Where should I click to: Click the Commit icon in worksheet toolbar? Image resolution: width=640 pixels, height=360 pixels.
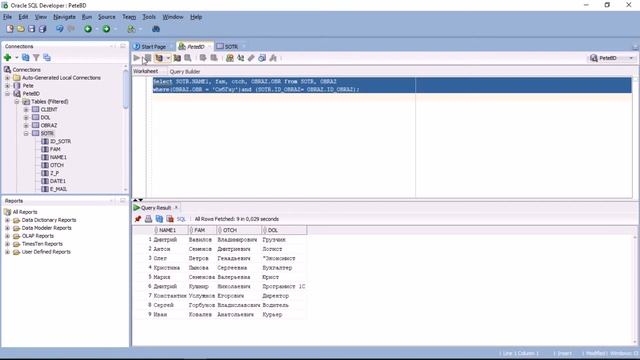coord(203,58)
